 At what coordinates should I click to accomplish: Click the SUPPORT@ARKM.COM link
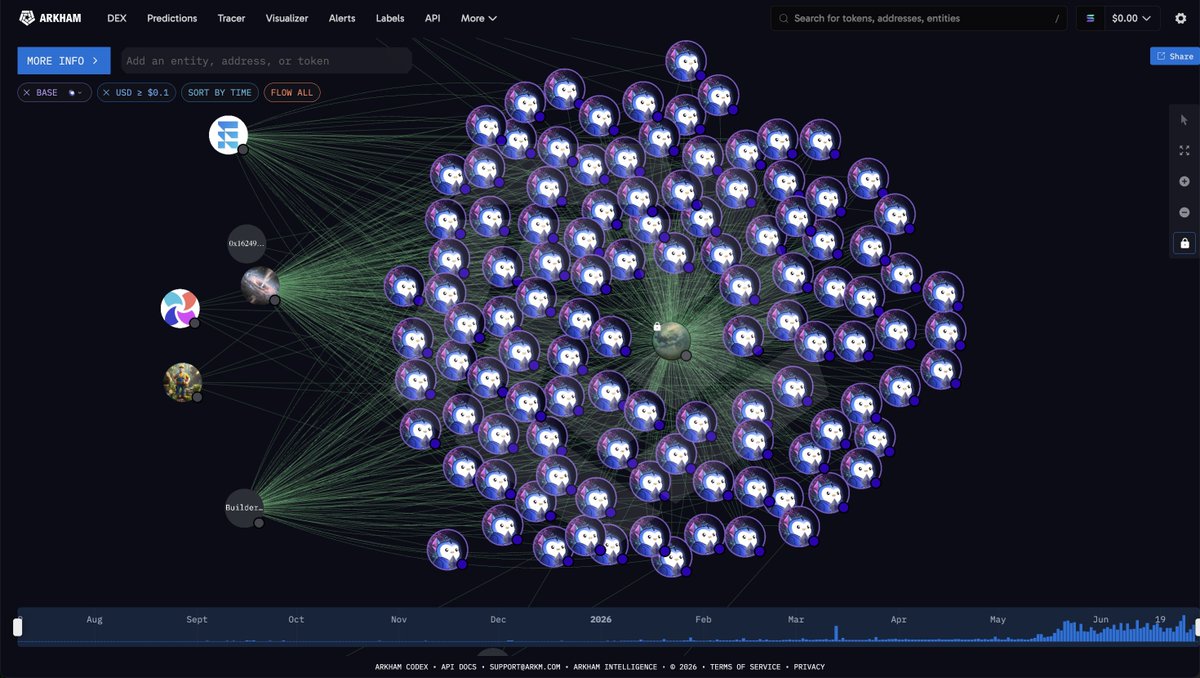click(526, 666)
